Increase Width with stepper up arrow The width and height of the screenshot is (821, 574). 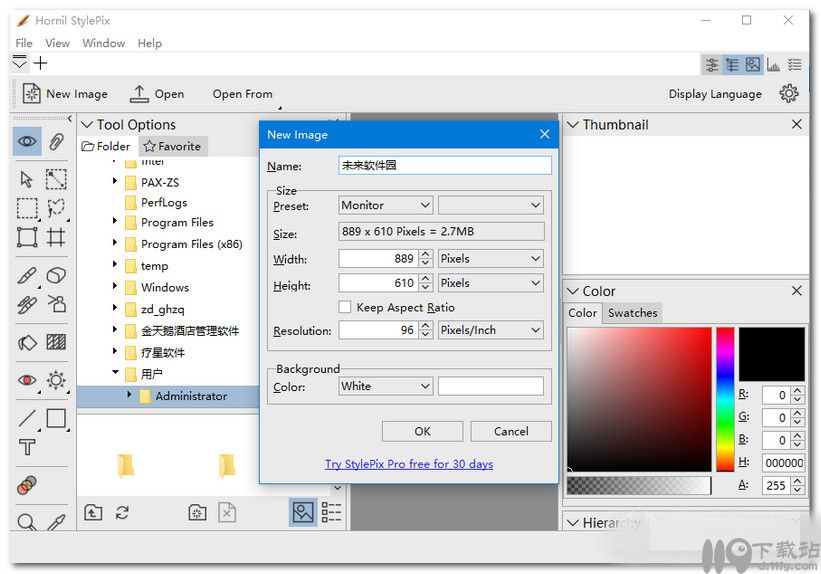426,253
